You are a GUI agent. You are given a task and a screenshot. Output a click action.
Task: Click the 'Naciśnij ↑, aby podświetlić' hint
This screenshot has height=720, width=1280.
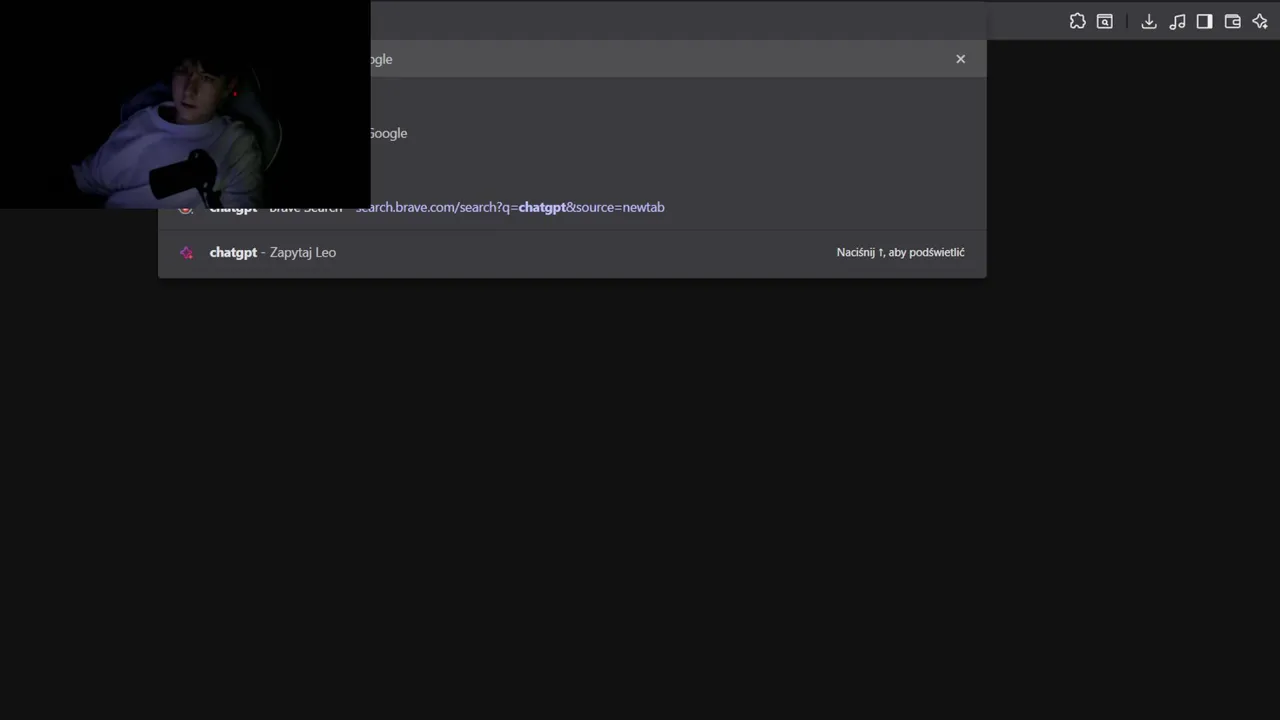(901, 252)
